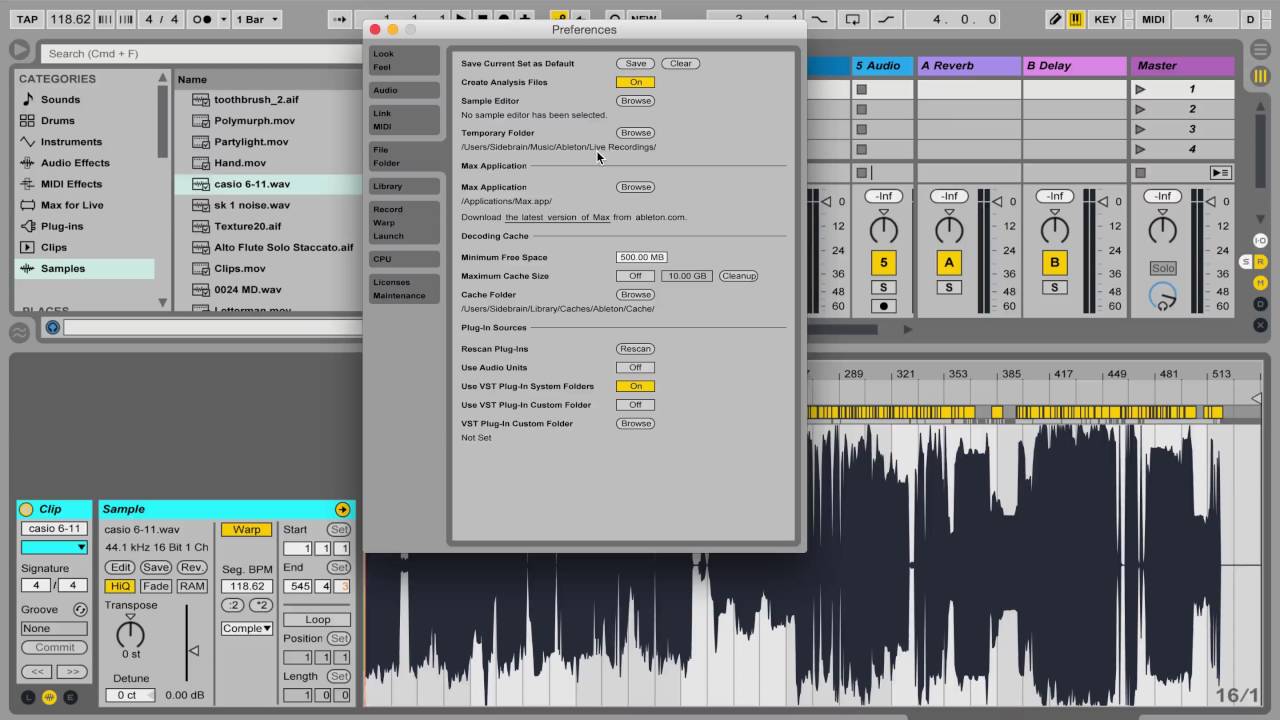
Task: Open the Library preferences tab
Action: (x=403, y=186)
